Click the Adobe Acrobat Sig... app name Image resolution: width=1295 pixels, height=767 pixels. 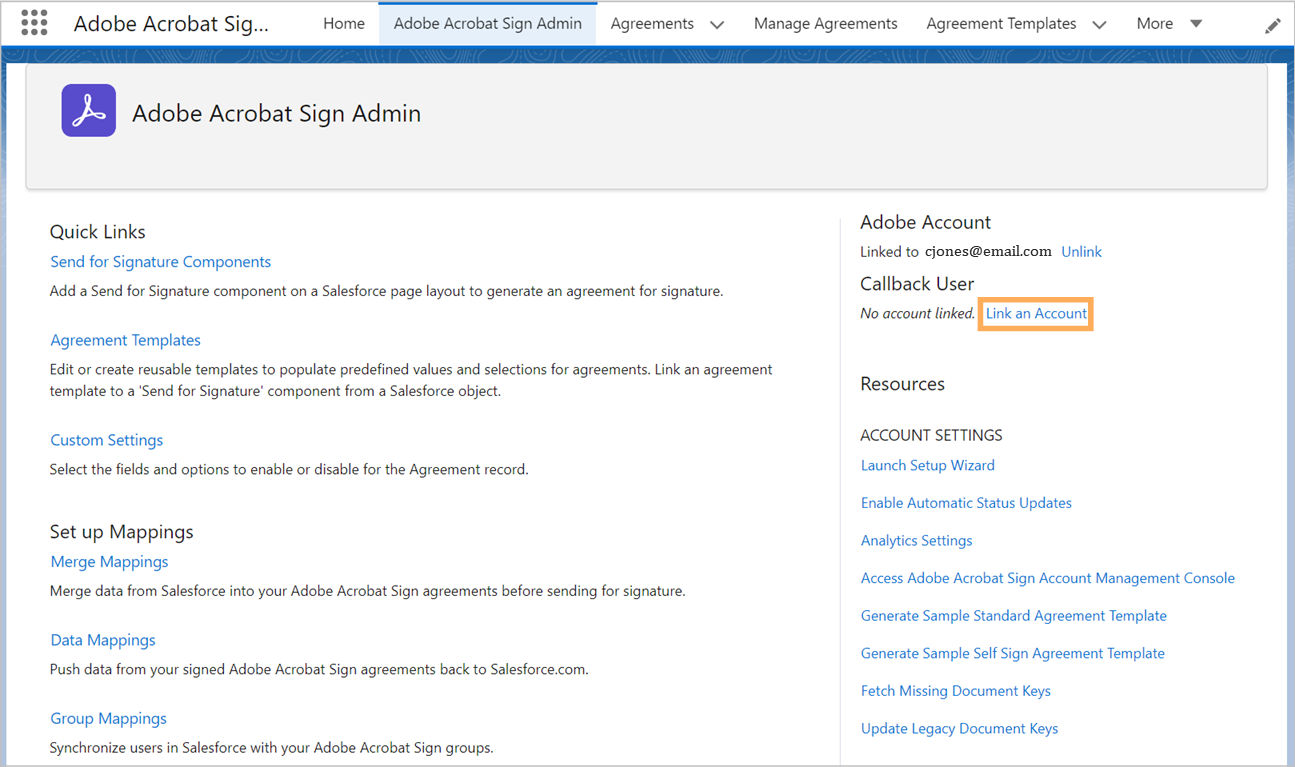pyautogui.click(x=171, y=24)
